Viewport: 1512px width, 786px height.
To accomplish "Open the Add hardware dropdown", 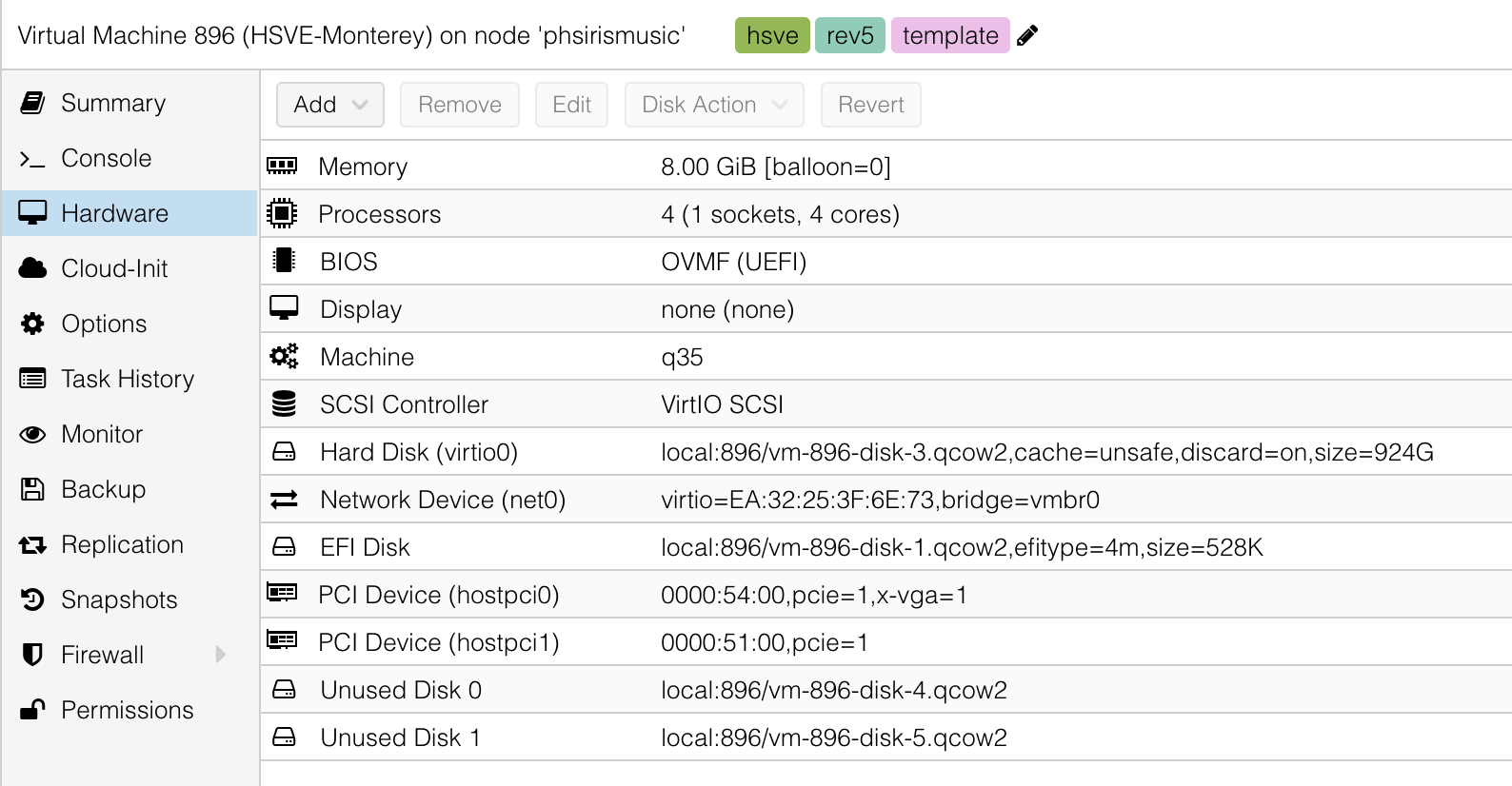I will (x=329, y=105).
